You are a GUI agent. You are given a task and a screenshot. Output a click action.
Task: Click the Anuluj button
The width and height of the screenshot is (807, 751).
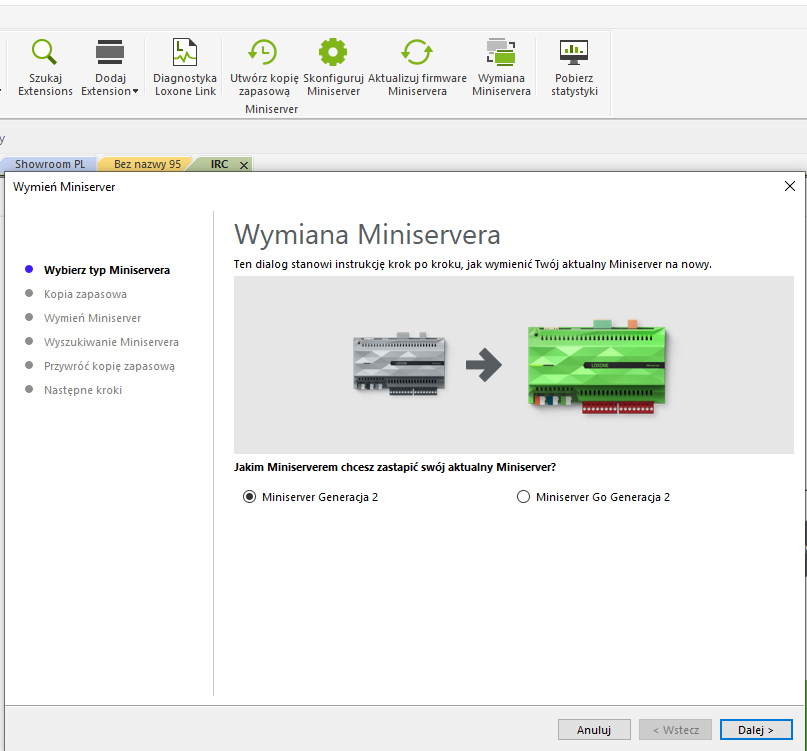(594, 730)
